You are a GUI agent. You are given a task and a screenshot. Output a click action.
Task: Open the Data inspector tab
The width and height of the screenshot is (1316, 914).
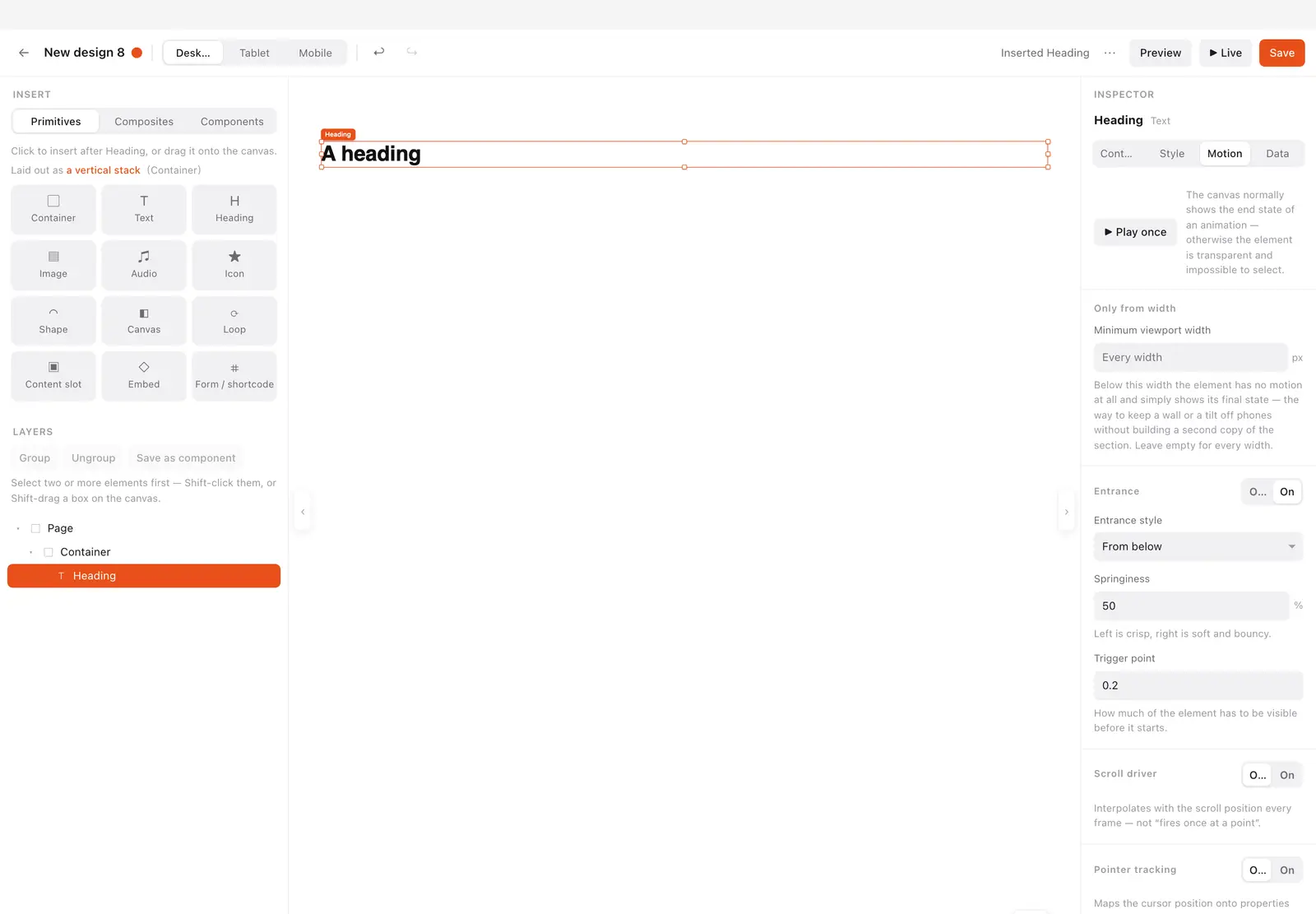click(x=1277, y=154)
